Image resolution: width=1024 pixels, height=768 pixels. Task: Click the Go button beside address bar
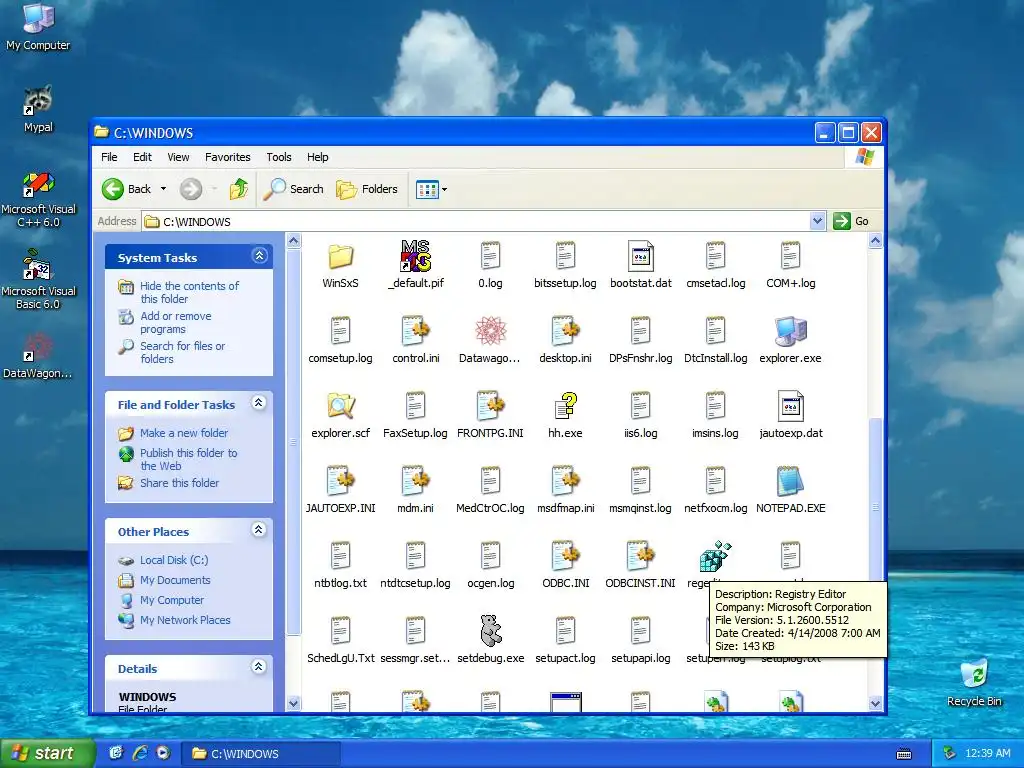pos(852,221)
